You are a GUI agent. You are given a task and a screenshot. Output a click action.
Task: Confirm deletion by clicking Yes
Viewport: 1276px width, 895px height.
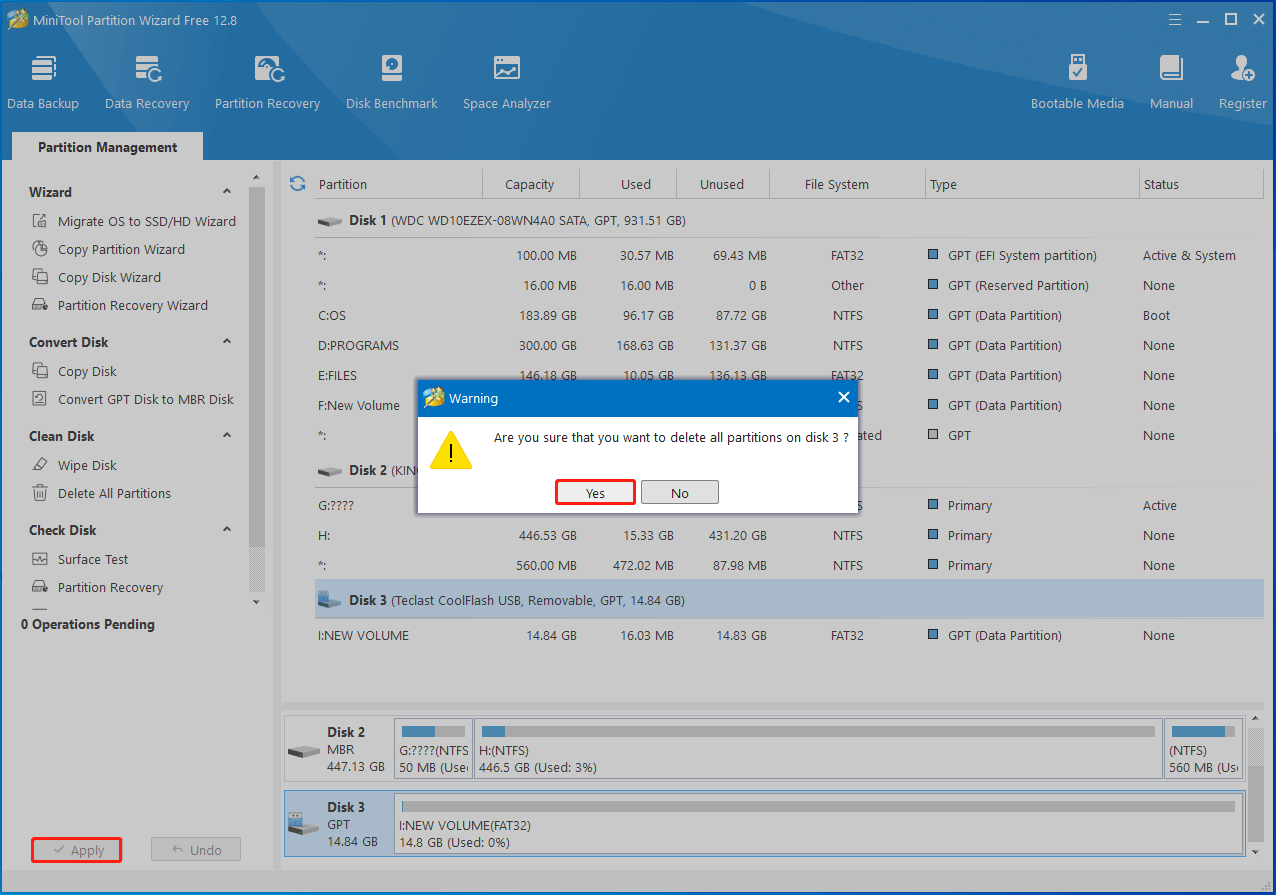(x=596, y=493)
